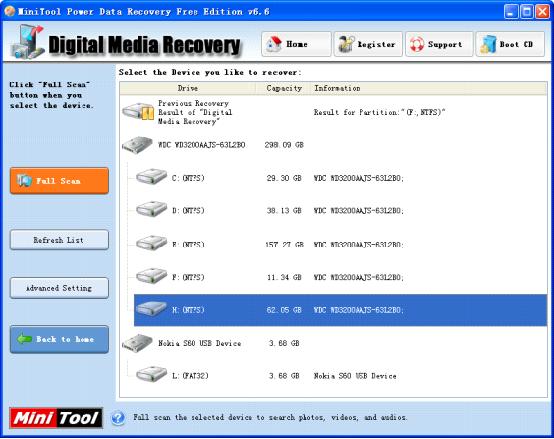
Task: Click the Drive column header
Action: tap(188, 88)
